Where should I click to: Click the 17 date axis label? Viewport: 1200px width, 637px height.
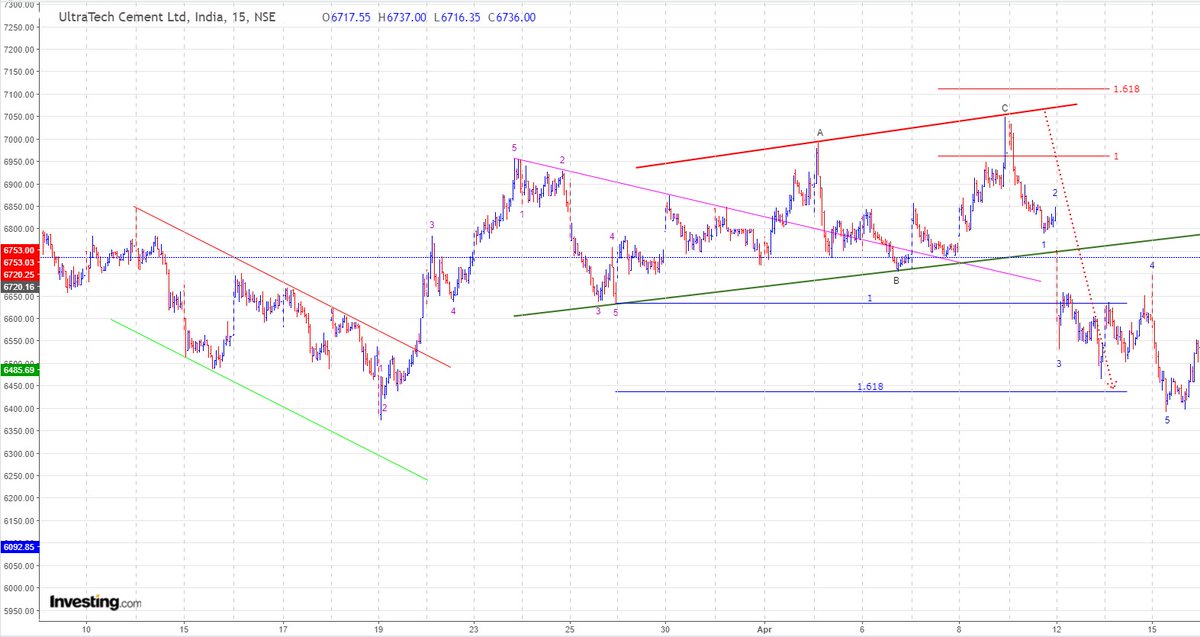tap(283, 630)
